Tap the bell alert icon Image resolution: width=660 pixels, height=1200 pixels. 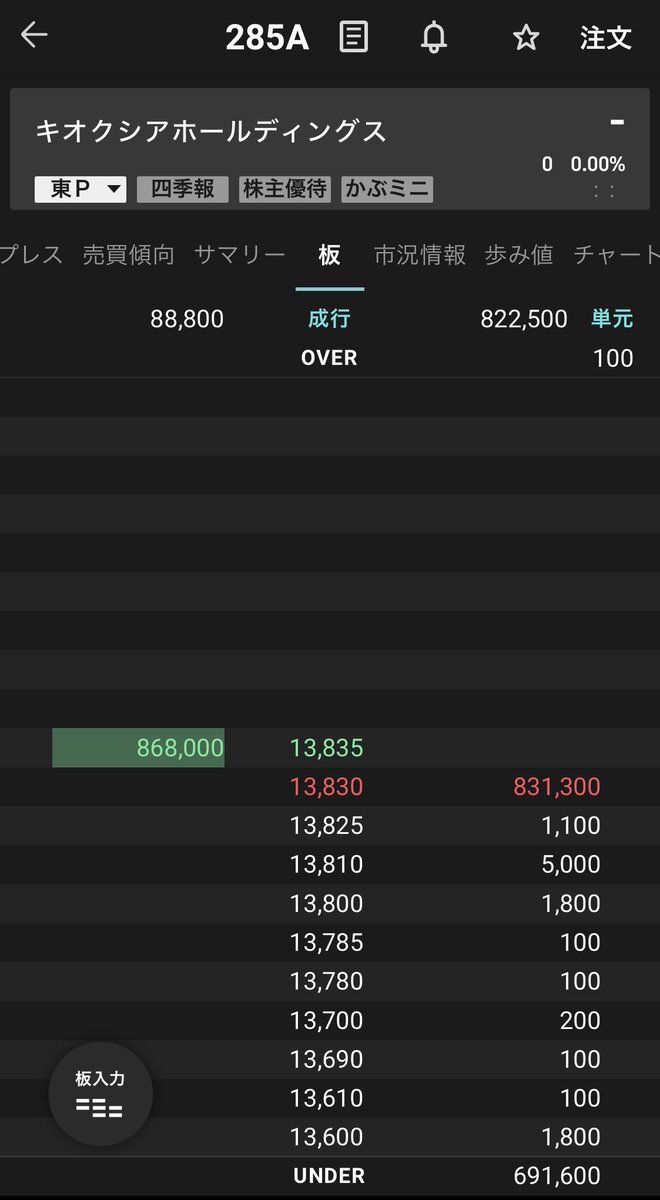tap(434, 37)
